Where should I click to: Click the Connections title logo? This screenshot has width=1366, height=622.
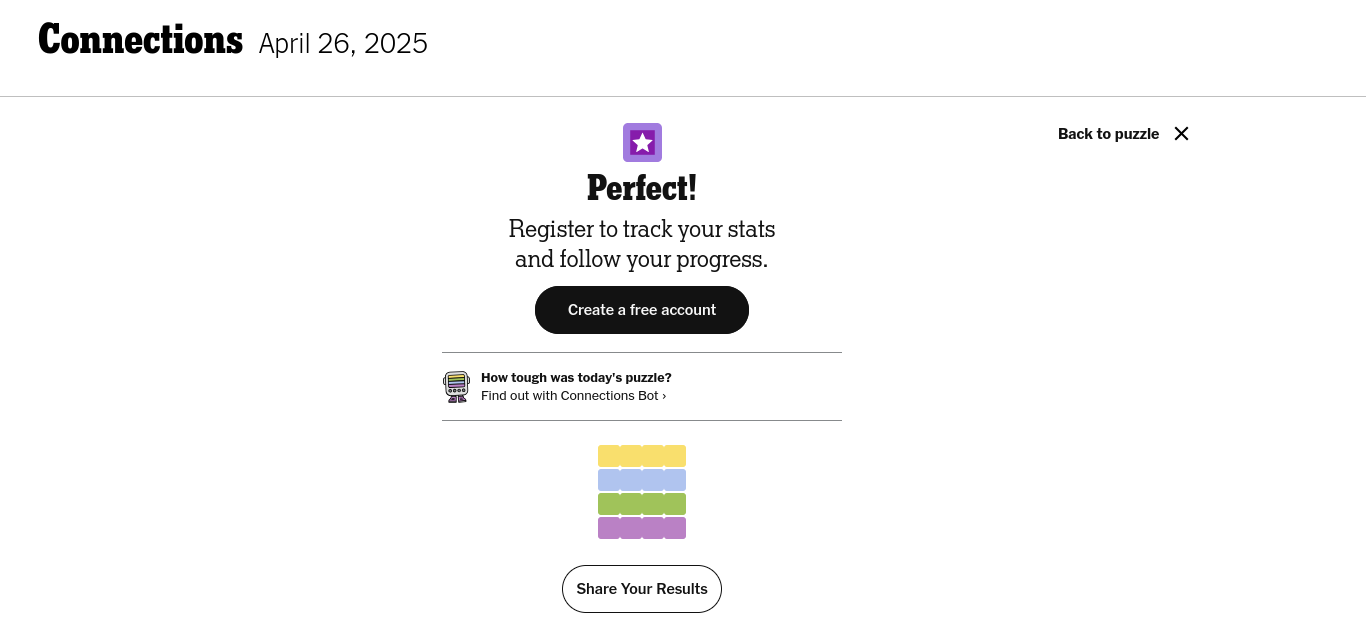pos(141,41)
